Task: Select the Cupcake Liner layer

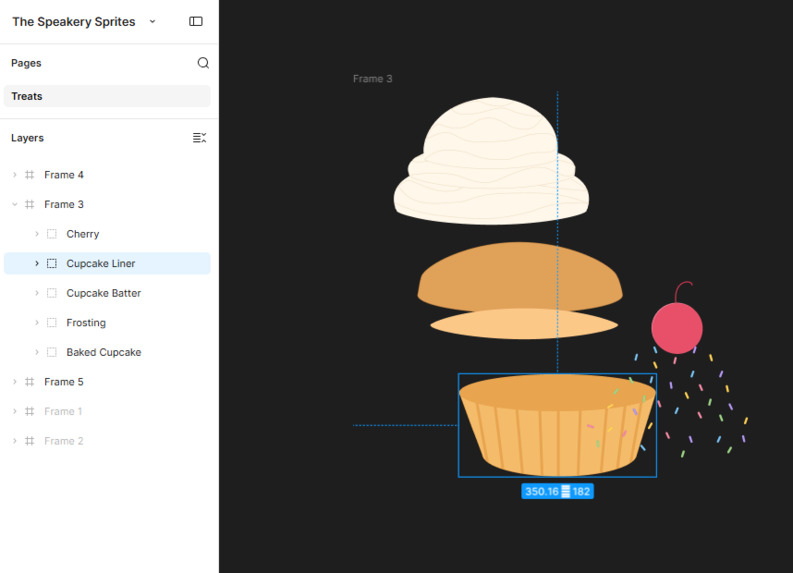Action: click(107, 263)
